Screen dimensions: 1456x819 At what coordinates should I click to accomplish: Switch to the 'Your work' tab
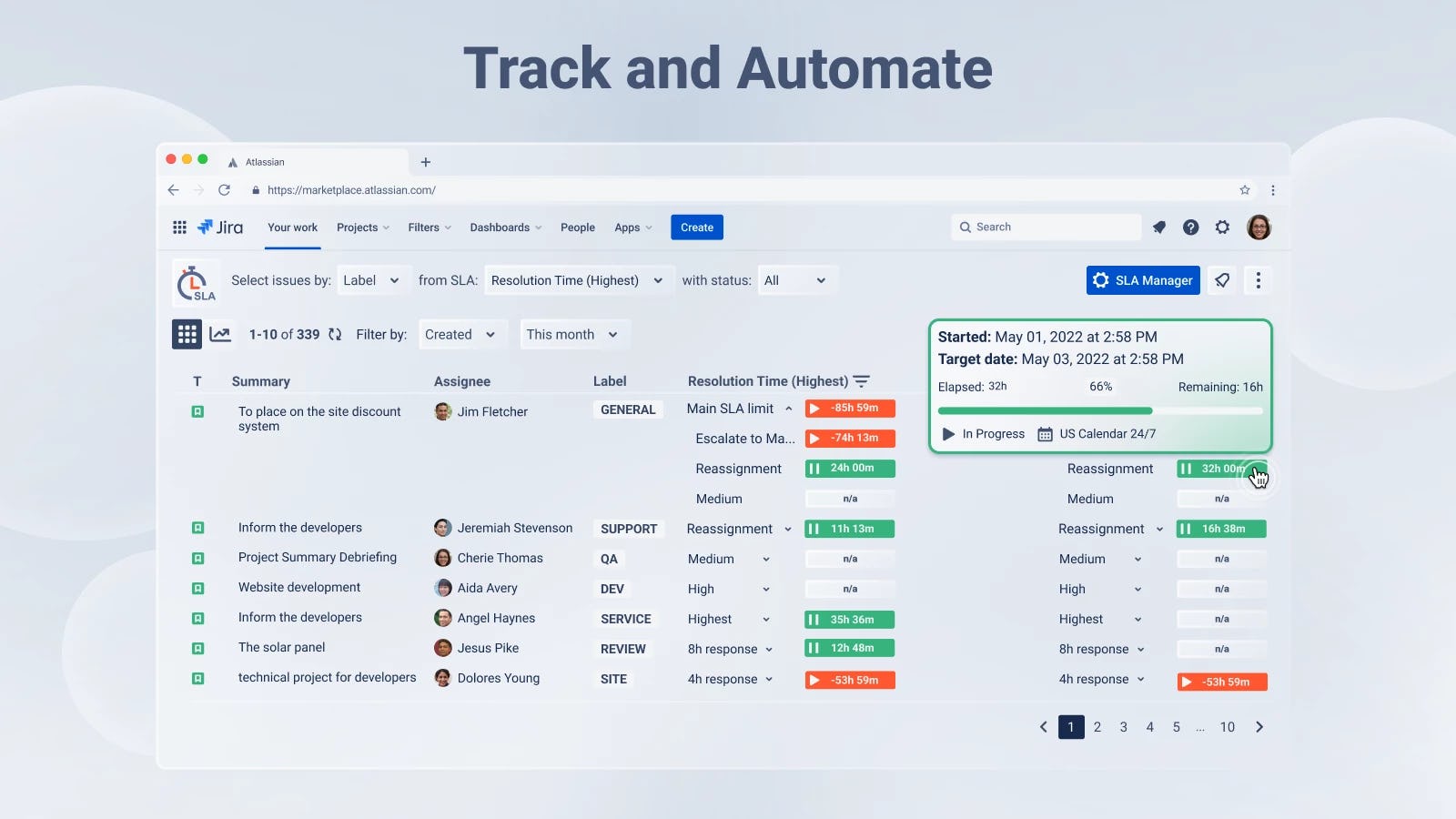(291, 227)
